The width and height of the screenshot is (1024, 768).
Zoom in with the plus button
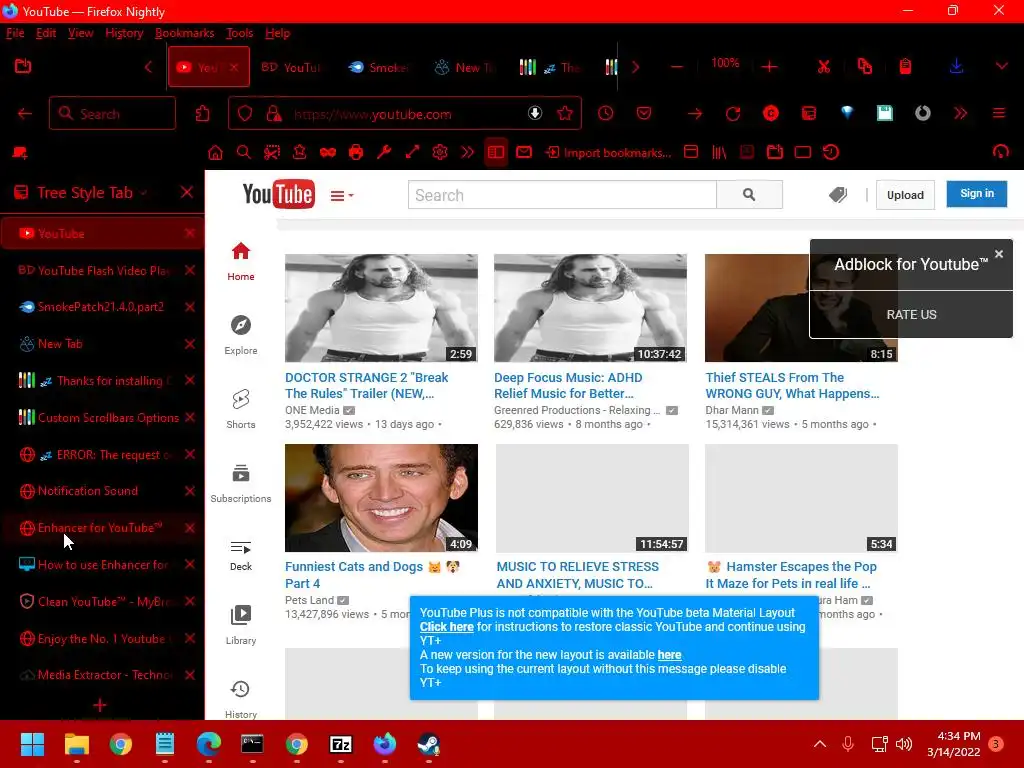point(769,67)
